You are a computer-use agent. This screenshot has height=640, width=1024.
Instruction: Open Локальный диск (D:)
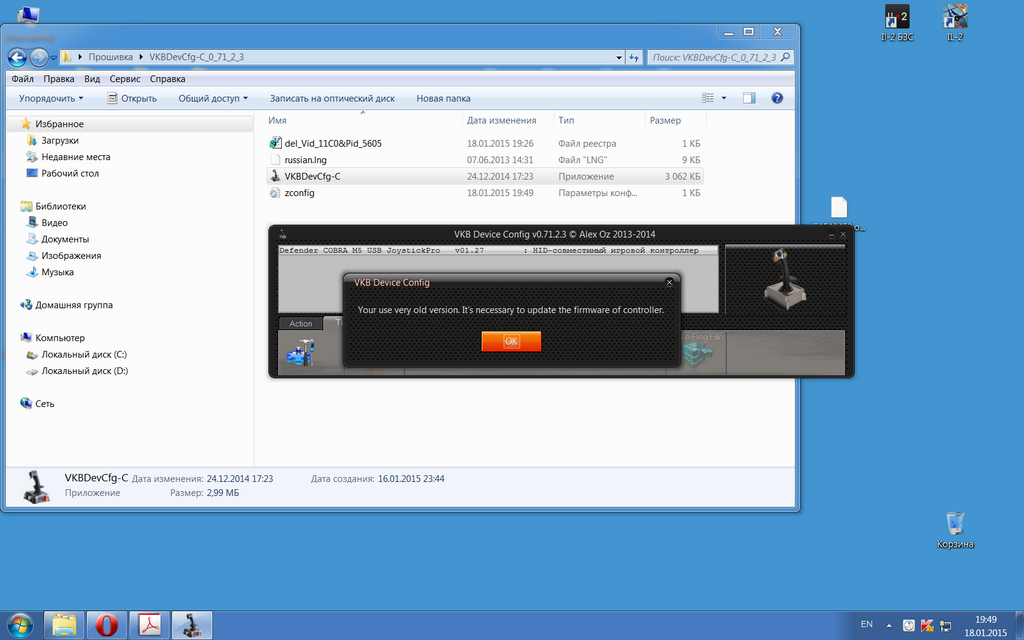tap(84, 370)
